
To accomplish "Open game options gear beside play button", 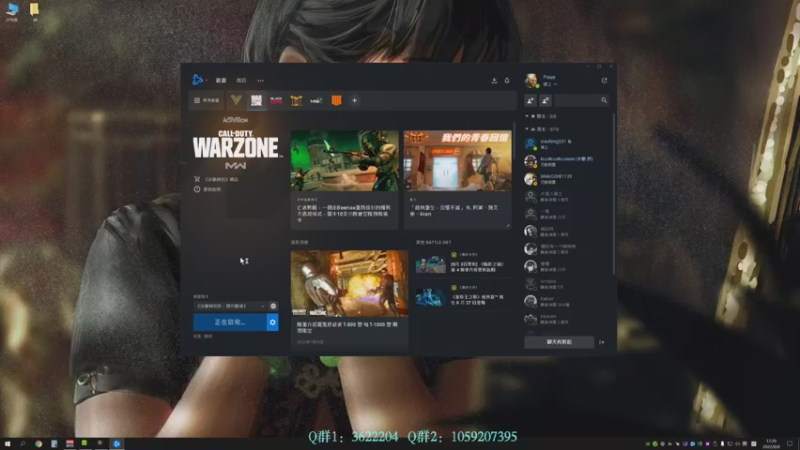I will tap(272, 322).
